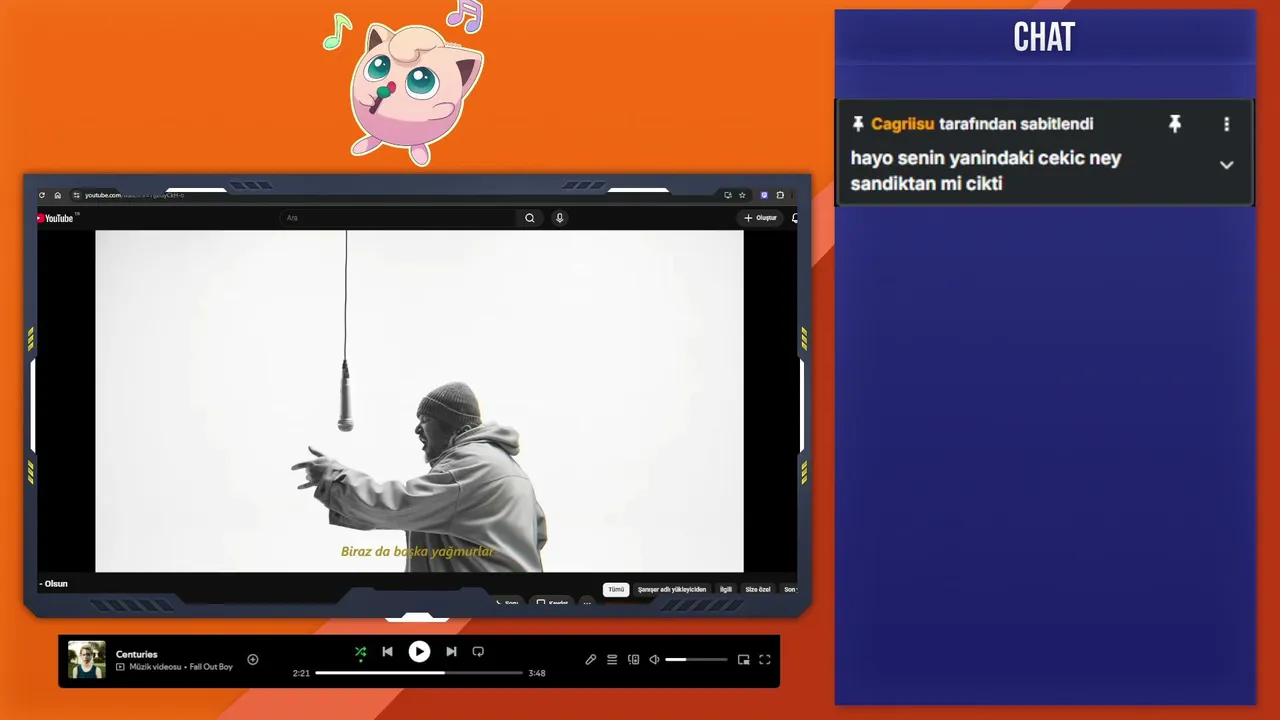Open the mini player icon
This screenshot has width=1280, height=720.
click(743, 660)
